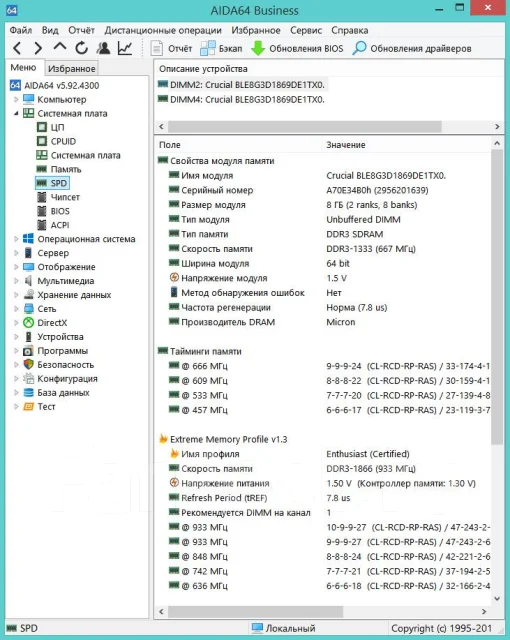
Task: Click the Хранение данных icon
Action: (x=29, y=294)
